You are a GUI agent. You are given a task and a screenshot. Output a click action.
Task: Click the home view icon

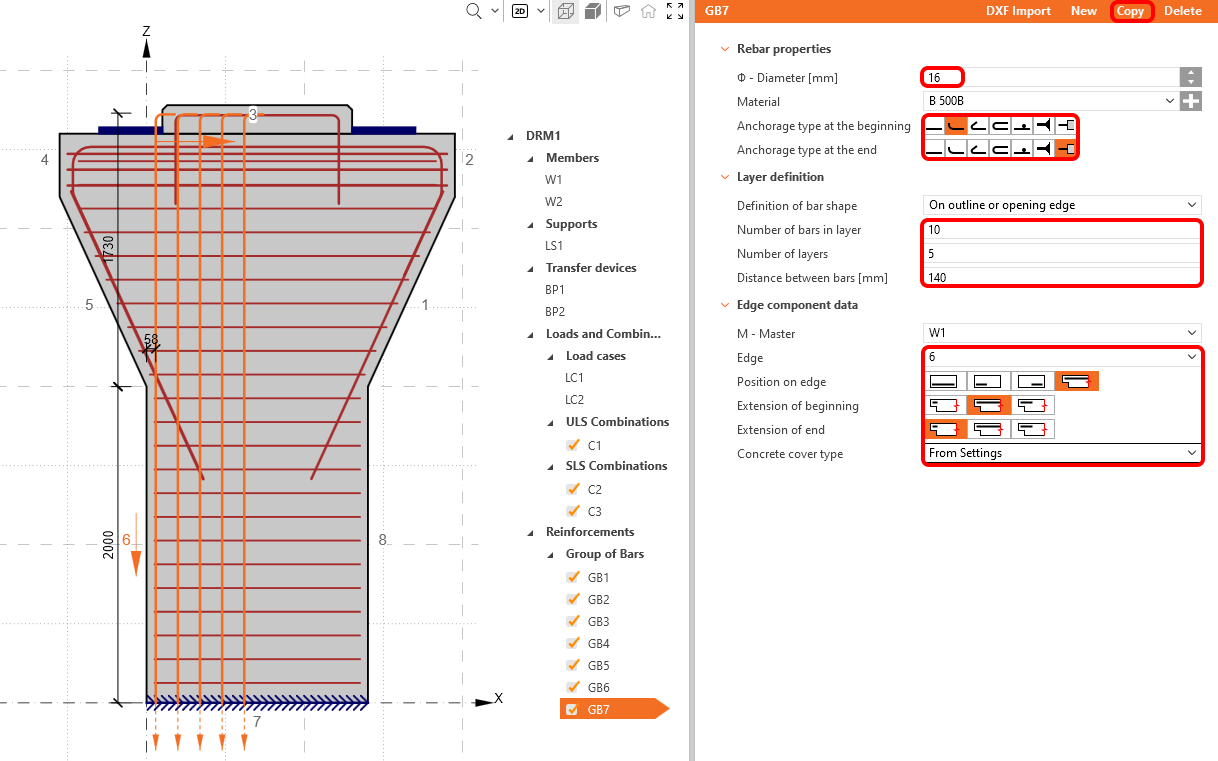[x=648, y=11]
